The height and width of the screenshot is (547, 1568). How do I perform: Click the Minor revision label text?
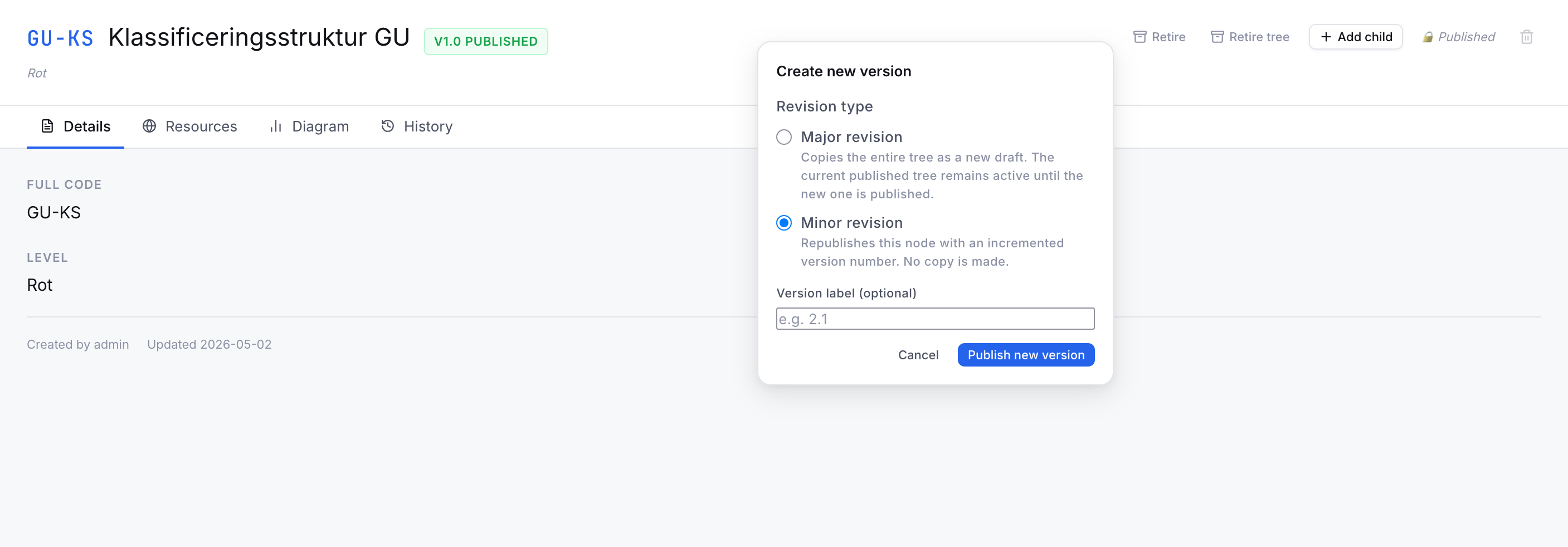coord(851,223)
